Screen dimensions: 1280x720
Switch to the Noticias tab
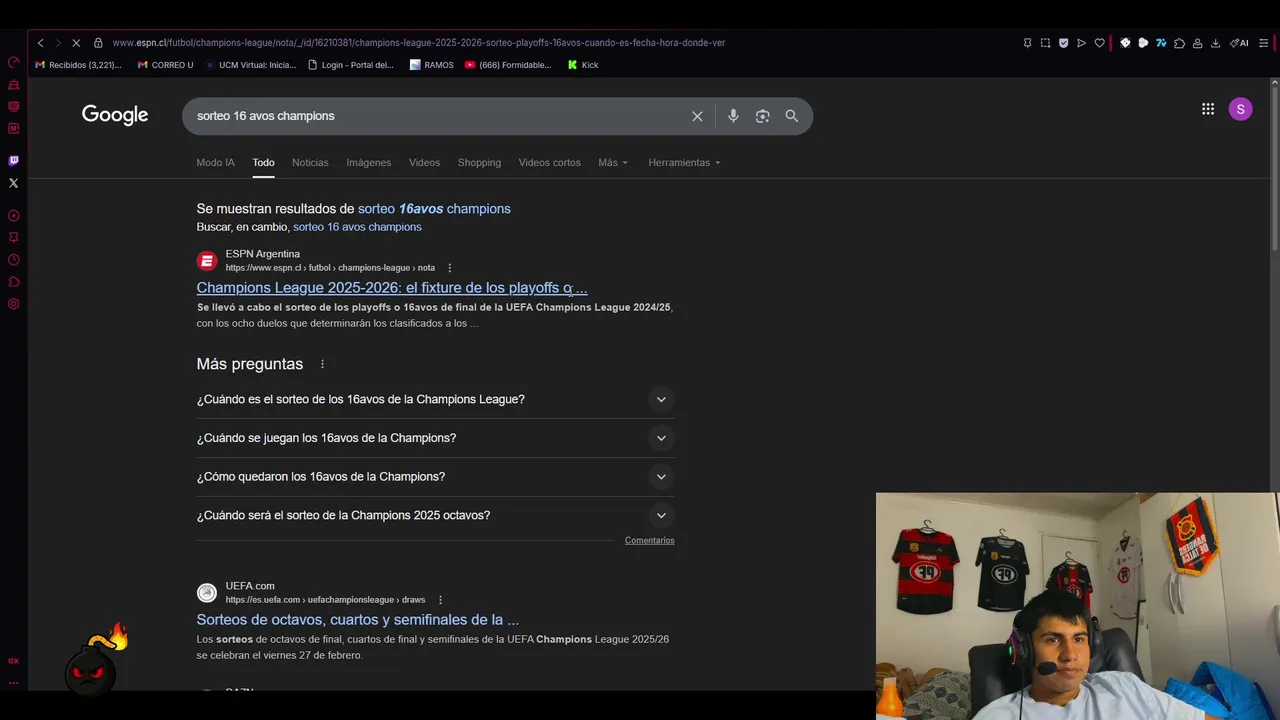pos(310,162)
